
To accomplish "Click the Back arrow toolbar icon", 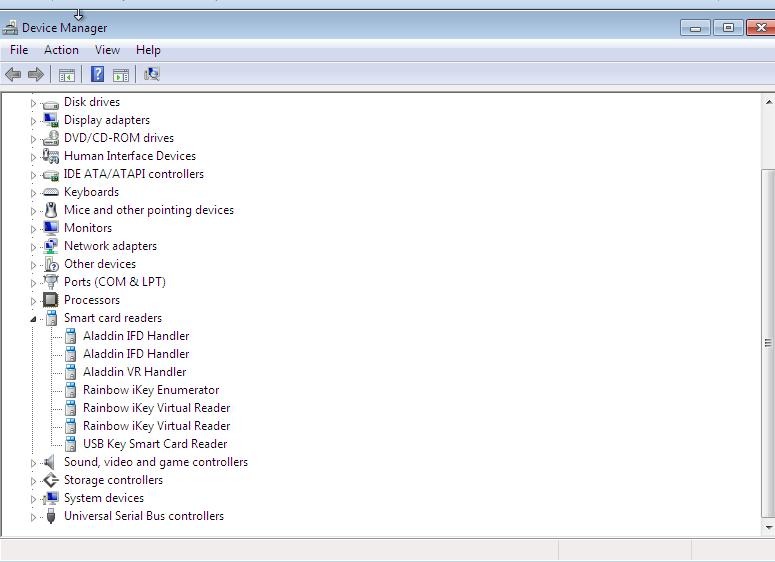I will (x=13, y=75).
